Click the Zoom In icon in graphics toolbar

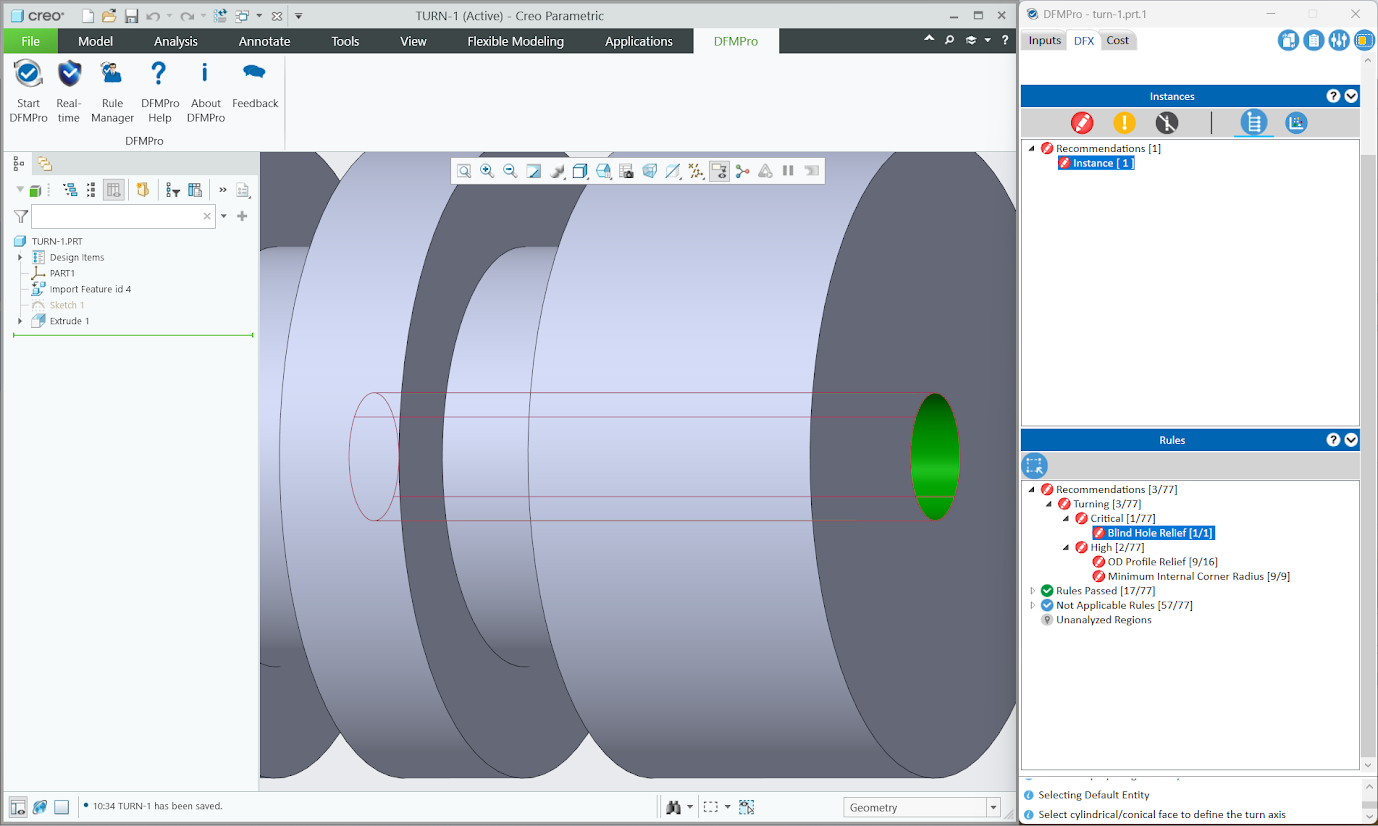click(487, 171)
